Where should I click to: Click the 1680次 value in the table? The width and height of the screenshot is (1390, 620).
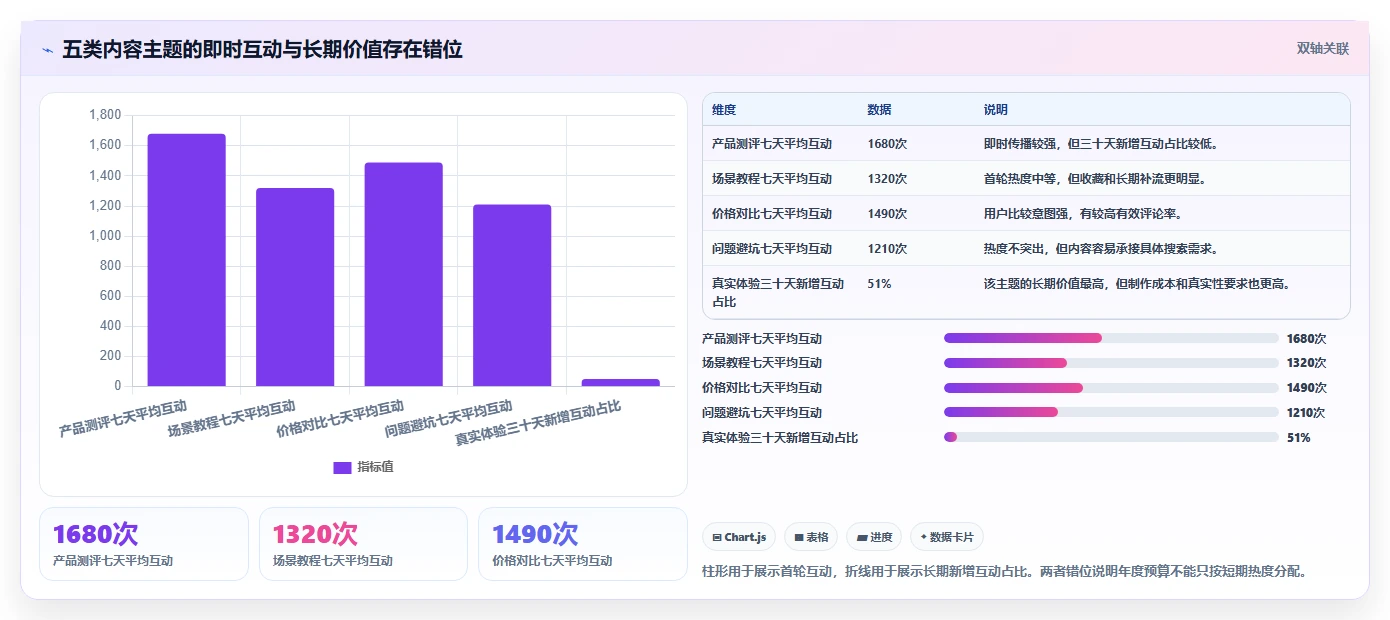(x=887, y=144)
